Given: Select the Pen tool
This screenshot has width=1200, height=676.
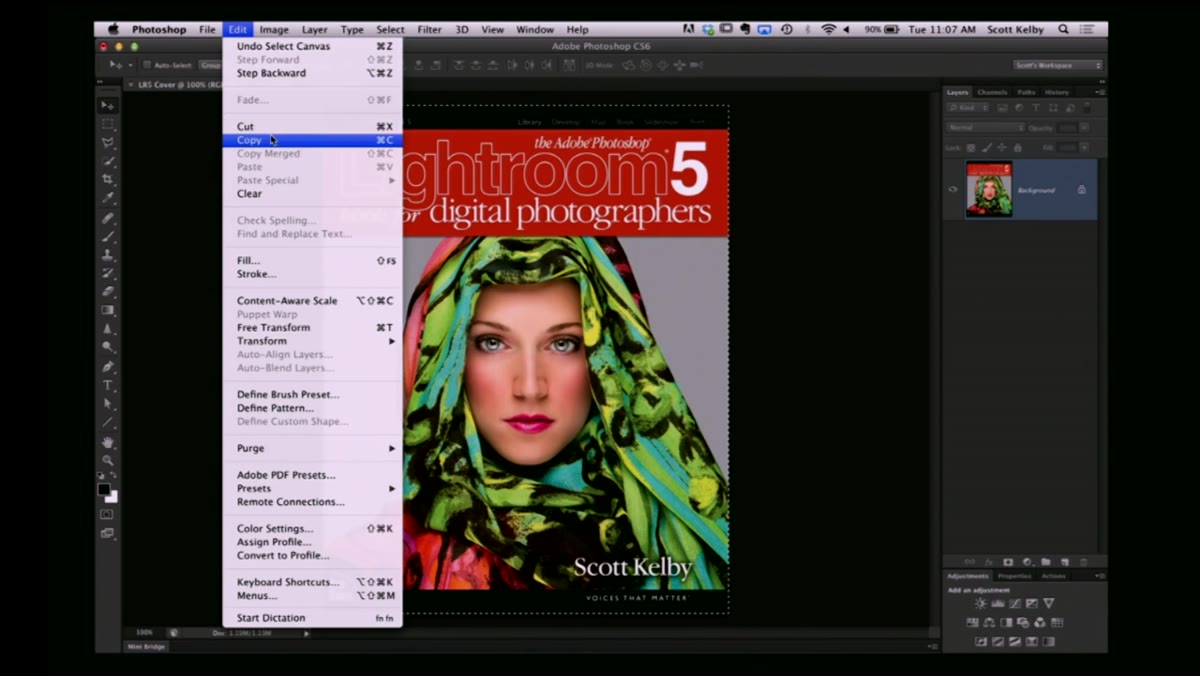Looking at the screenshot, I should pyautogui.click(x=107, y=367).
